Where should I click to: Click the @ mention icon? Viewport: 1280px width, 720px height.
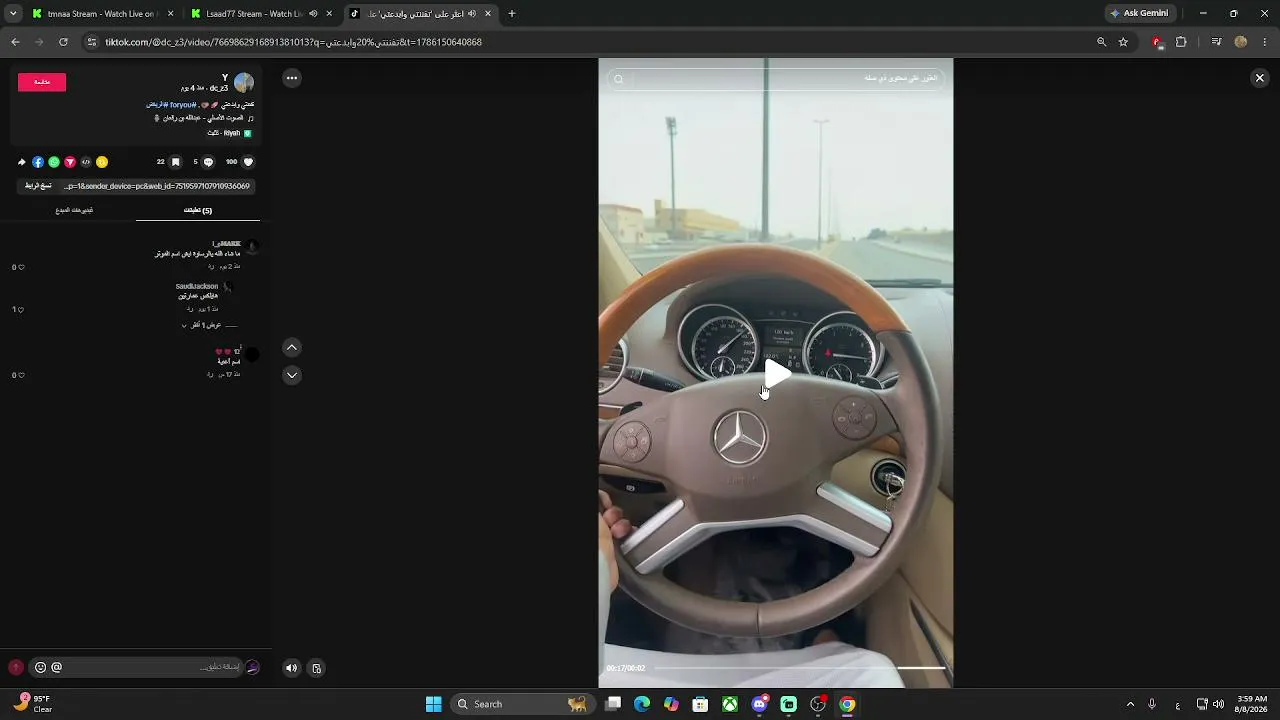[x=56, y=667]
